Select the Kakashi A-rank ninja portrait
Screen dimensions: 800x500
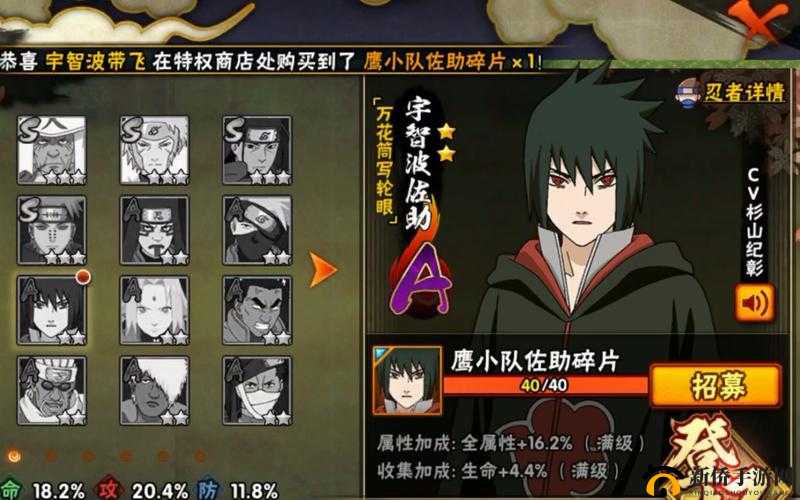click(257, 230)
